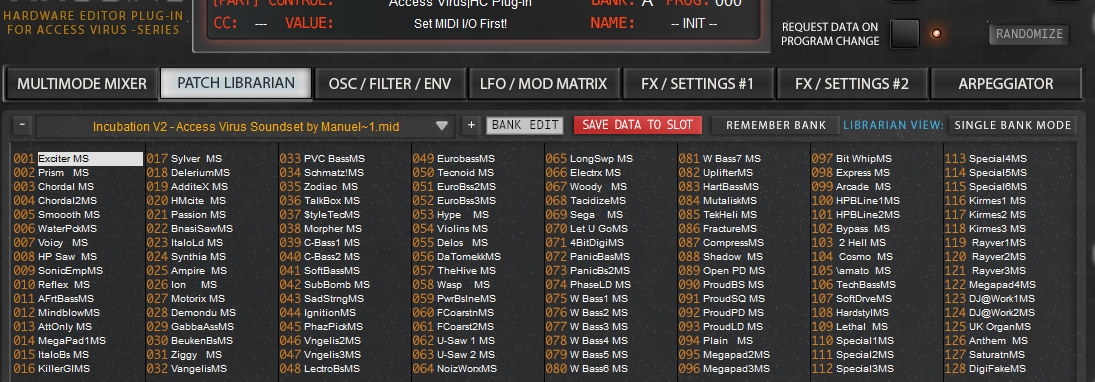
Task: Click the plus next bank button
Action: coord(471,125)
